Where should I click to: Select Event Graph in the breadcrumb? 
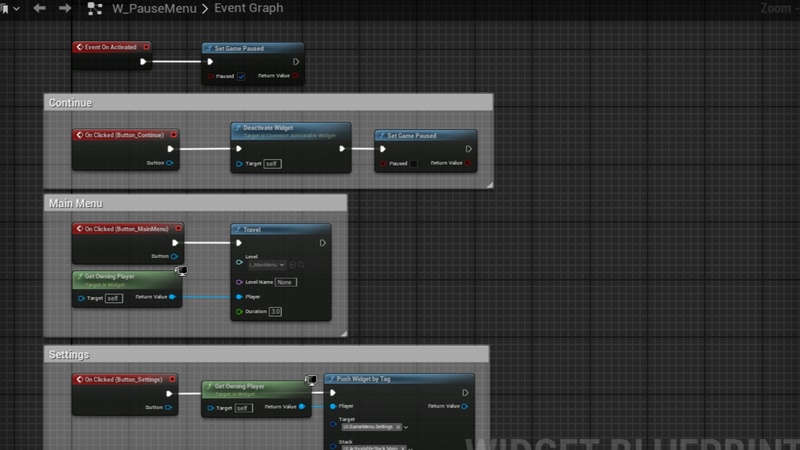point(248,8)
